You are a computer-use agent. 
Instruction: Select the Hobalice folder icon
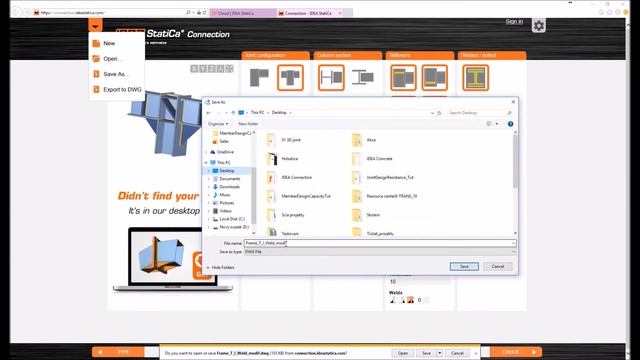point(271,159)
